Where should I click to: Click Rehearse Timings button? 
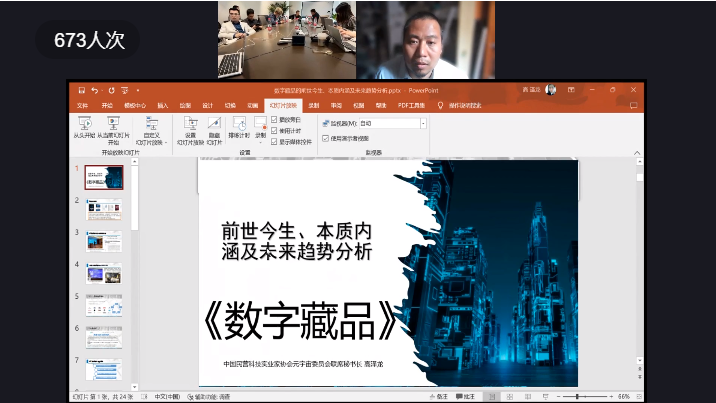[x=239, y=128]
